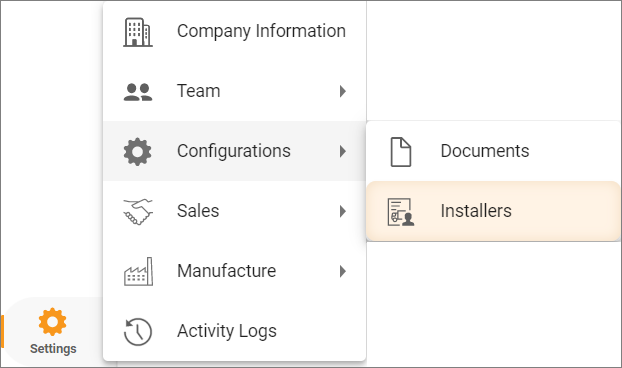Click the Sales handshake icon
622x368 pixels.
click(x=138, y=212)
